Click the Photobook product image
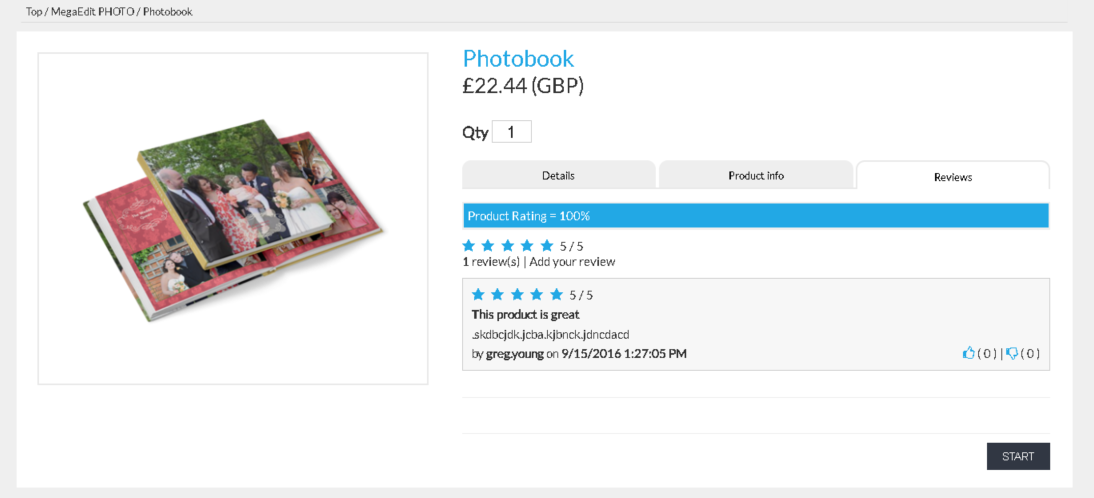Image resolution: width=1094 pixels, height=498 pixels. [x=233, y=218]
